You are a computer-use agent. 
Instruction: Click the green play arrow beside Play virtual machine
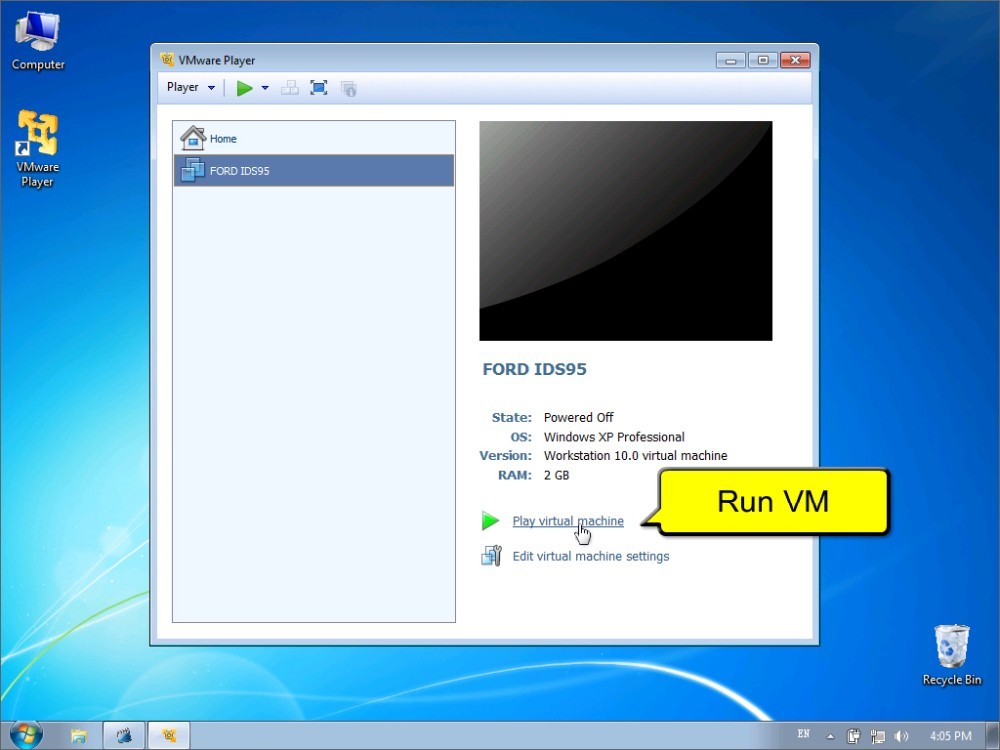[x=490, y=521]
